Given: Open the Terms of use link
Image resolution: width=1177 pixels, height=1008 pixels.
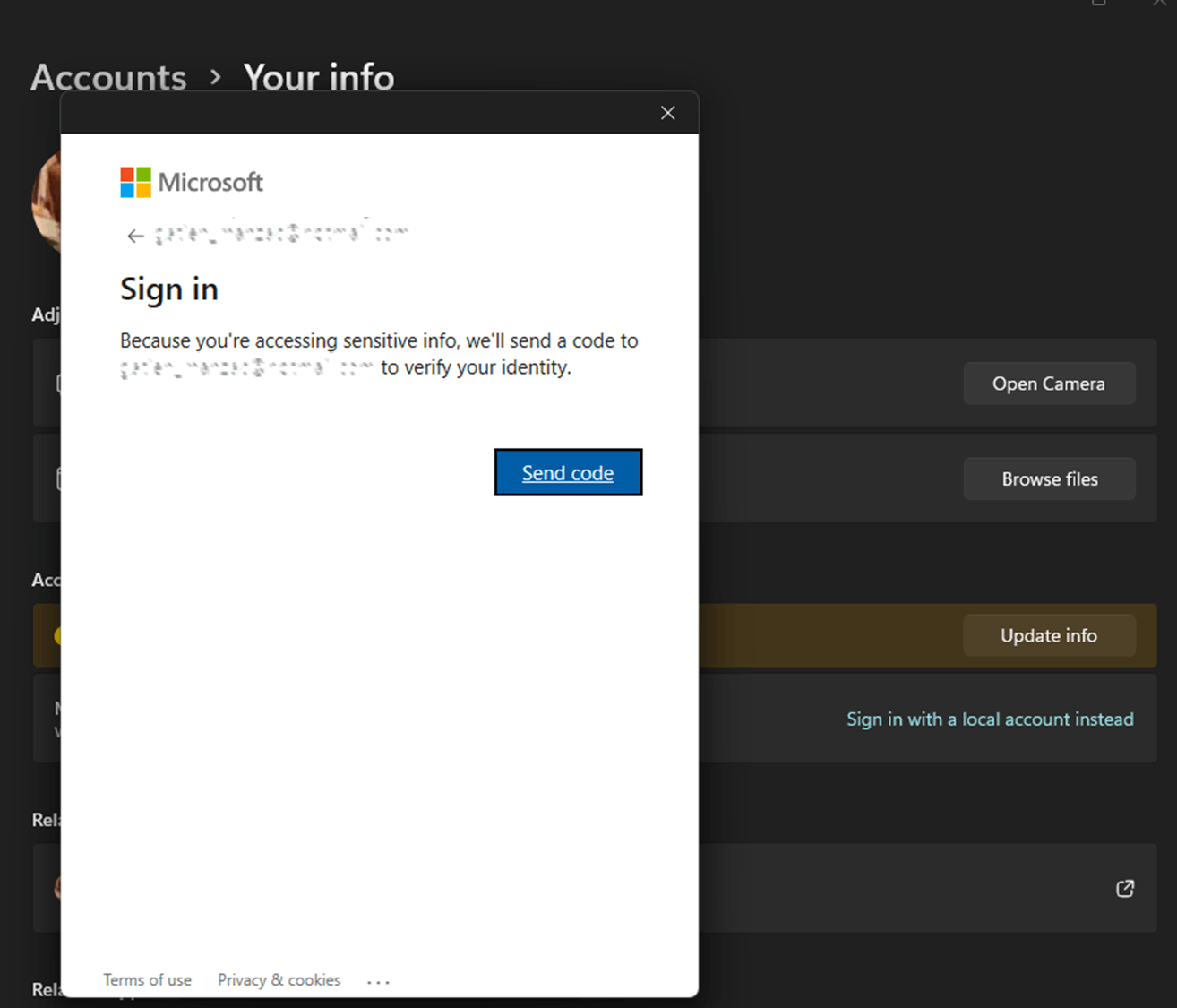Looking at the screenshot, I should [147, 979].
